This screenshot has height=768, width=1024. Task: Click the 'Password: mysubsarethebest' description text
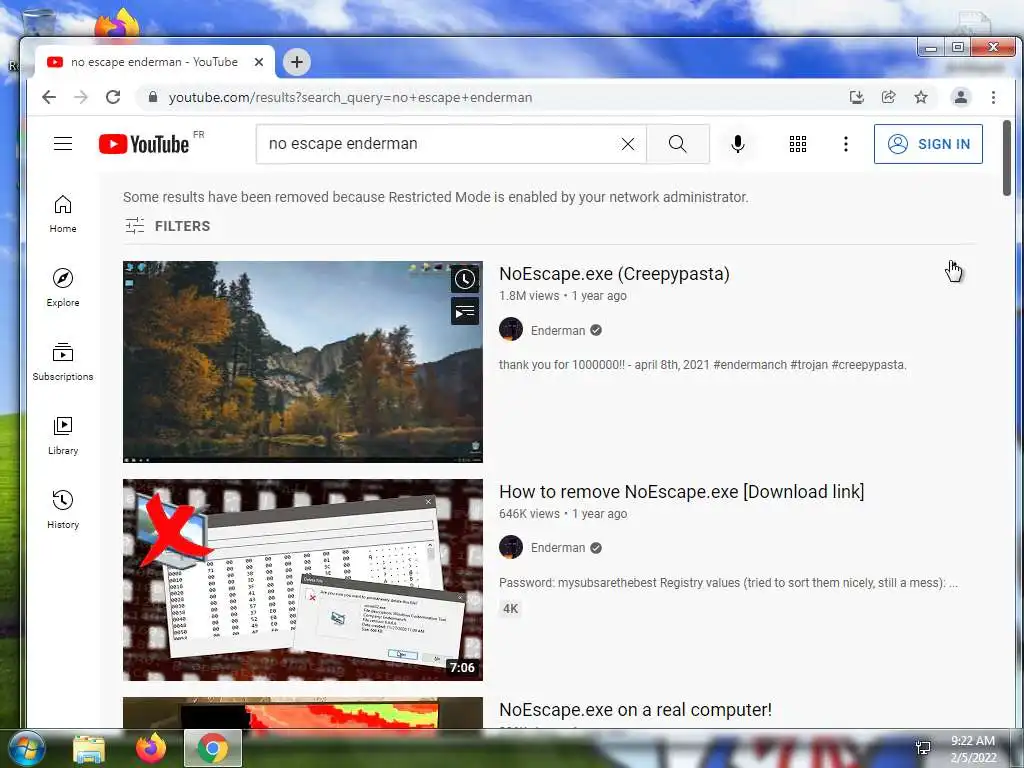click(x=728, y=583)
